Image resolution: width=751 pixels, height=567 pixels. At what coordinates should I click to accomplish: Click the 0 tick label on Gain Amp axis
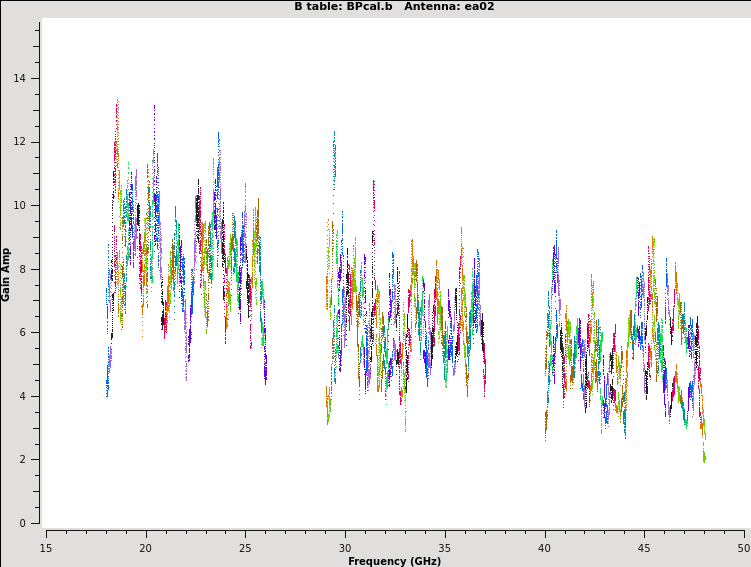click(x=23, y=523)
